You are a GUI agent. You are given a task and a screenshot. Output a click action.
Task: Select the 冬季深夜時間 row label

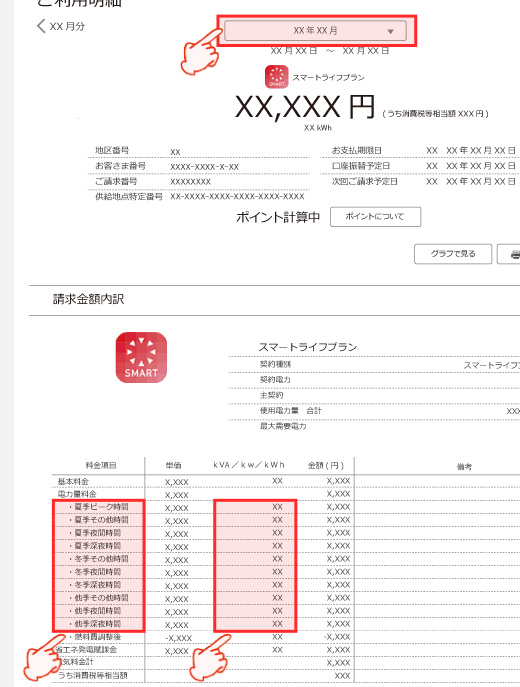coord(95,584)
